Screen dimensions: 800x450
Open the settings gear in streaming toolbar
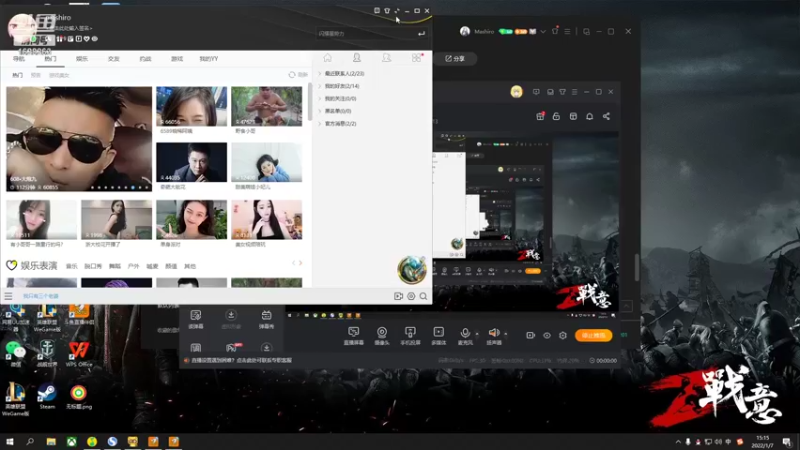click(563, 335)
